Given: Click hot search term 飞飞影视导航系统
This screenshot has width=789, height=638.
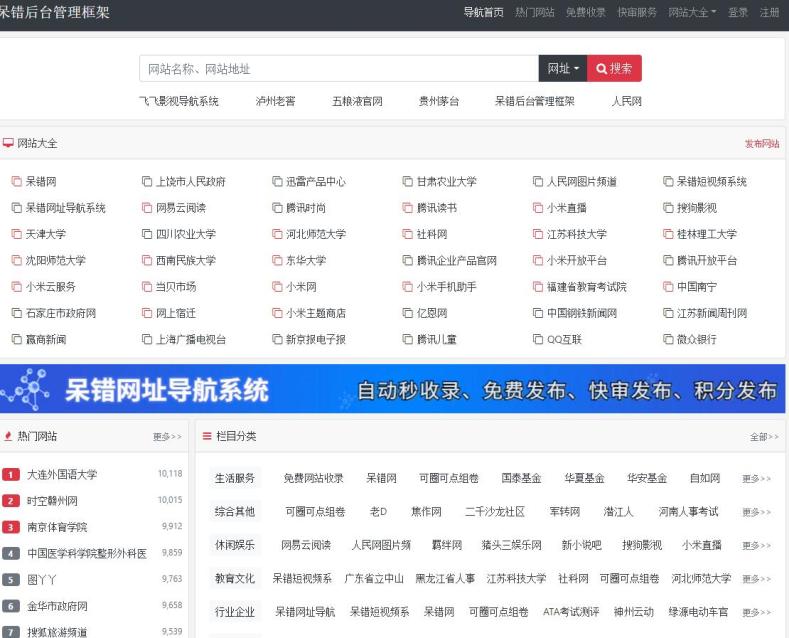Looking at the screenshot, I should click(x=179, y=101).
